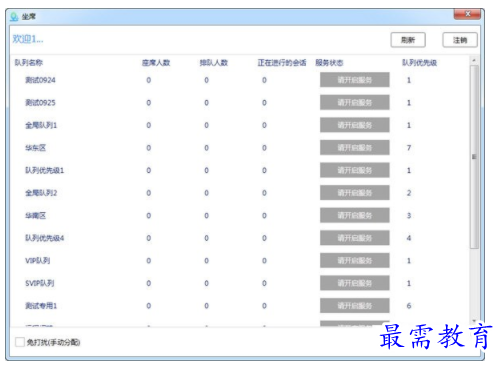The width and height of the screenshot is (501, 368).
Task: Click the scrollbar up arrow
Action: pos(474,61)
